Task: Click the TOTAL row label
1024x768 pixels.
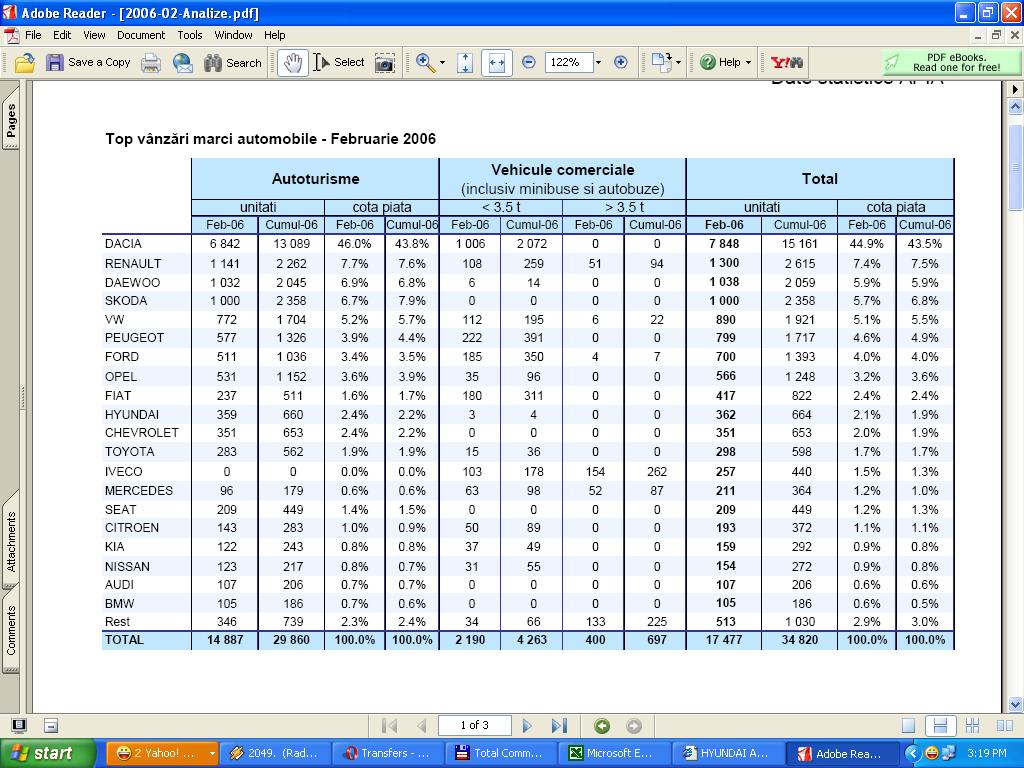Action: point(124,639)
